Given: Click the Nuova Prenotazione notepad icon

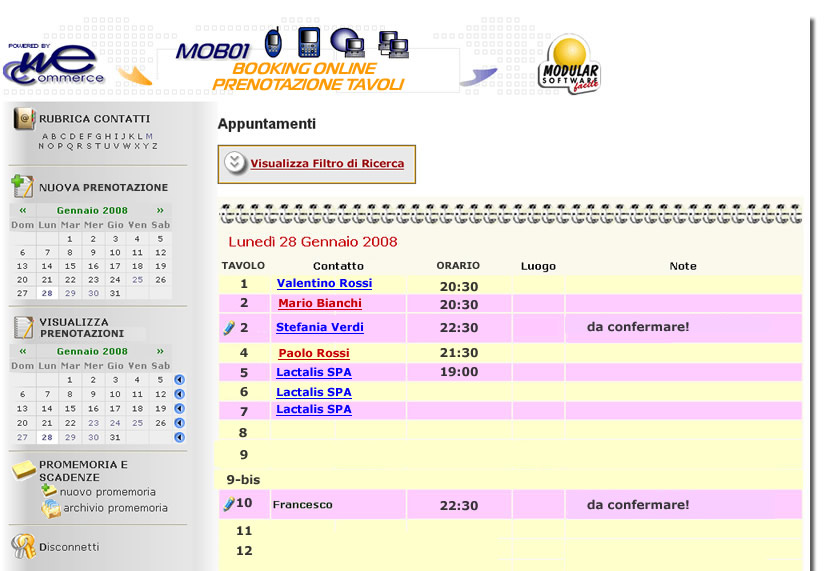Looking at the screenshot, I should (23, 186).
